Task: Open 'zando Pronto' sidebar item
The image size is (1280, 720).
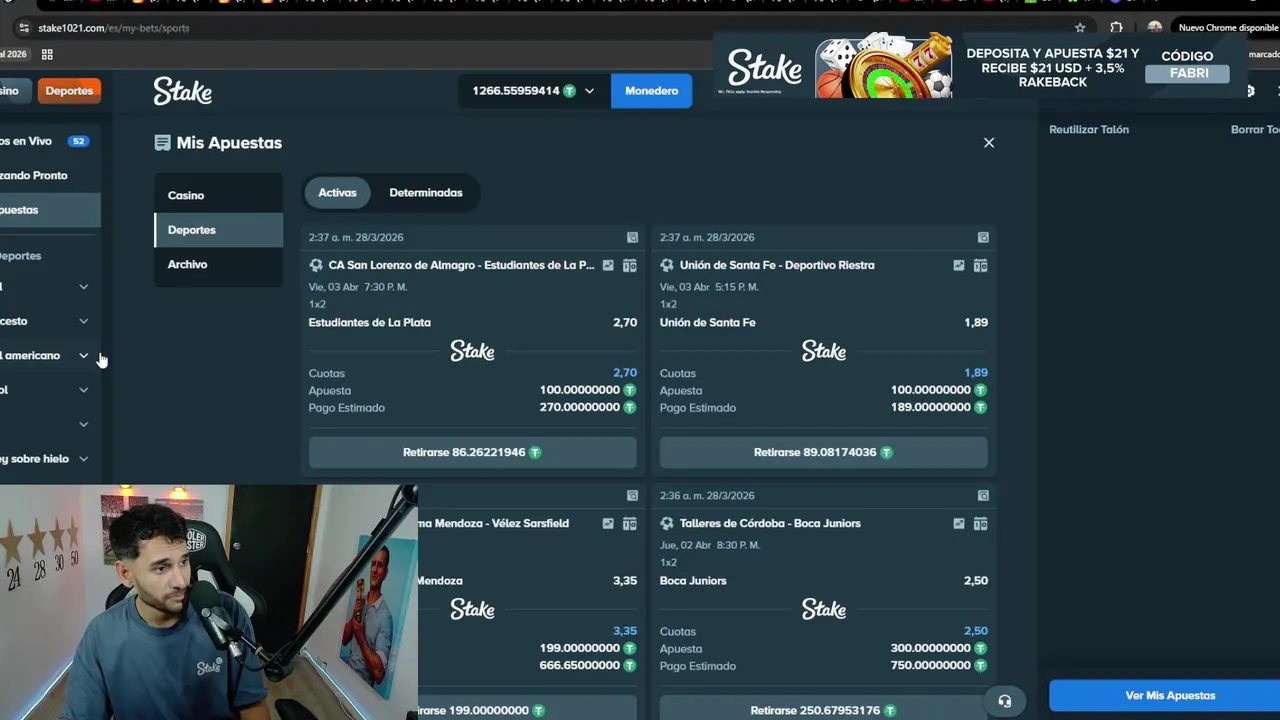Action: coord(48,176)
